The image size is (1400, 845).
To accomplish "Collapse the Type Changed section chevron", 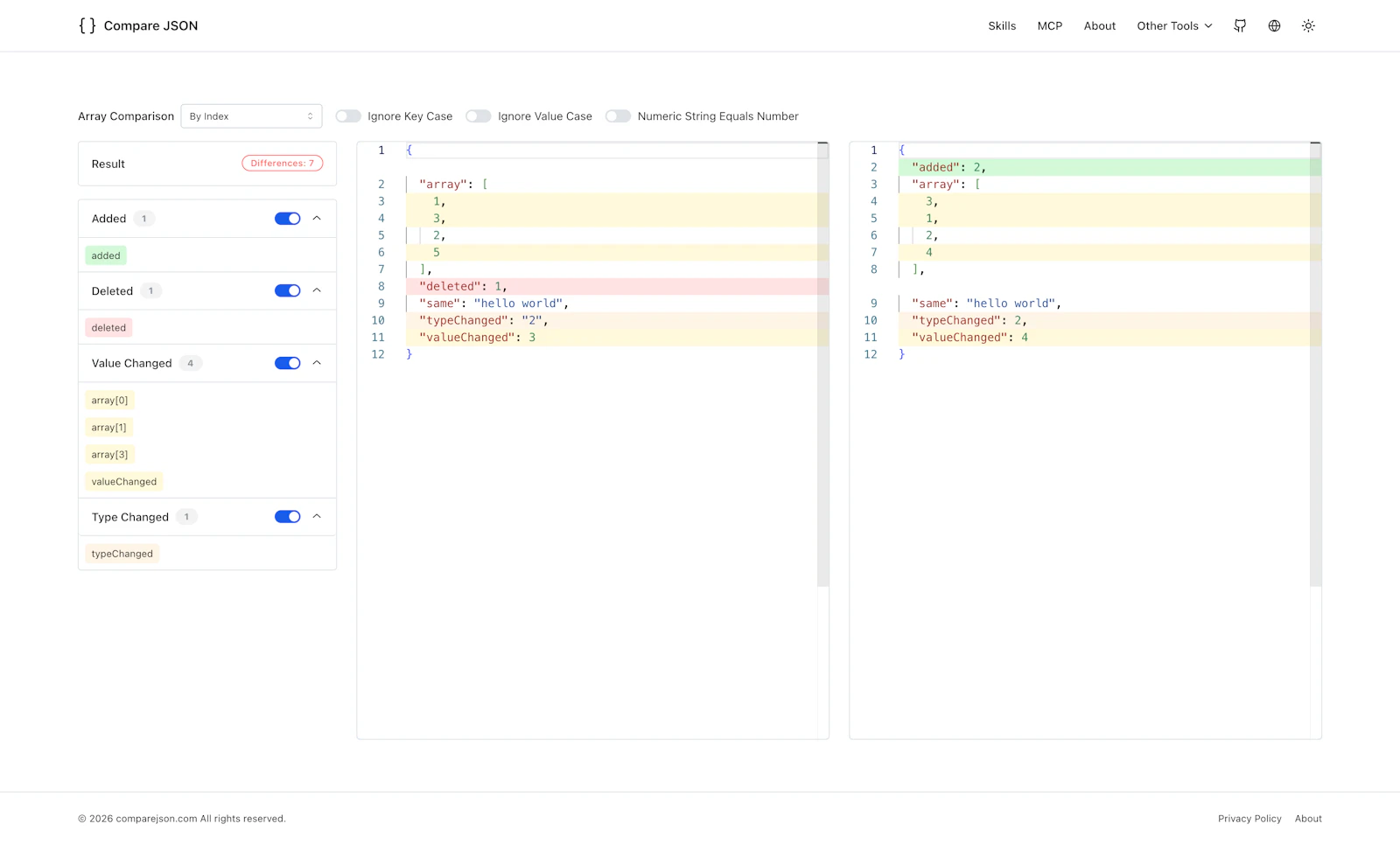I will point(317,517).
